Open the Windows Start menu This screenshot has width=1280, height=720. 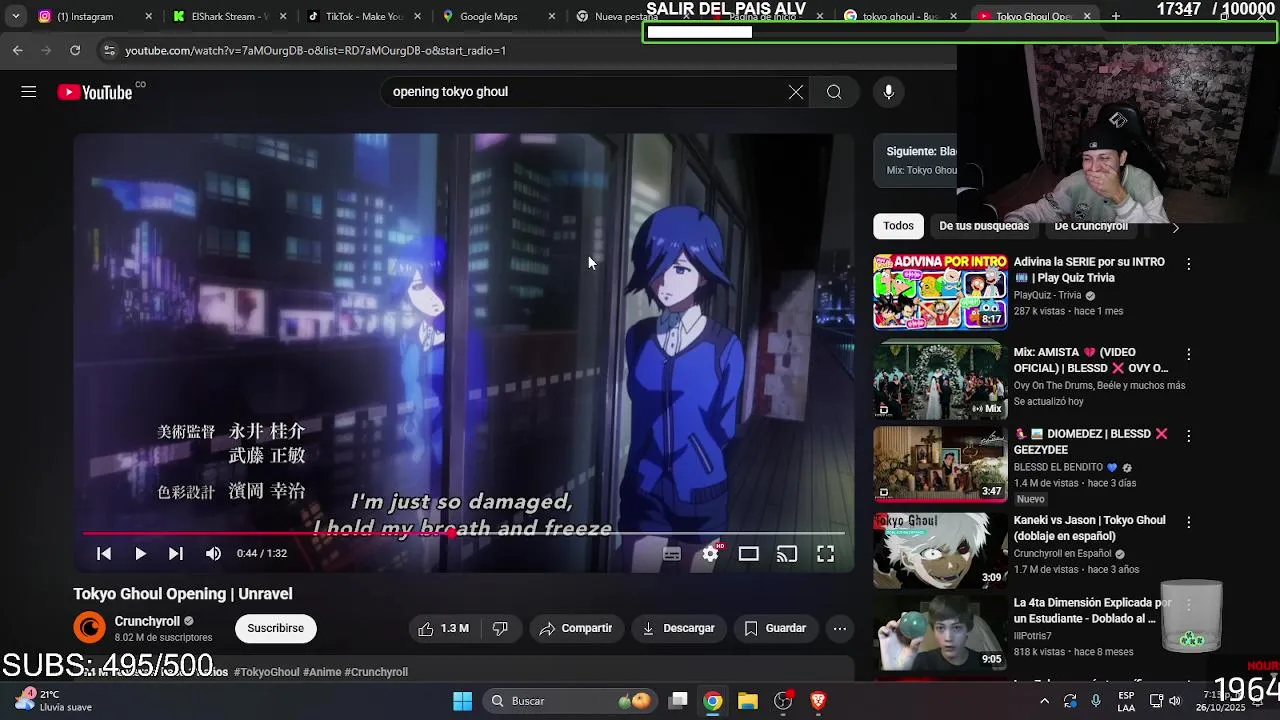pyautogui.click(x=462, y=701)
